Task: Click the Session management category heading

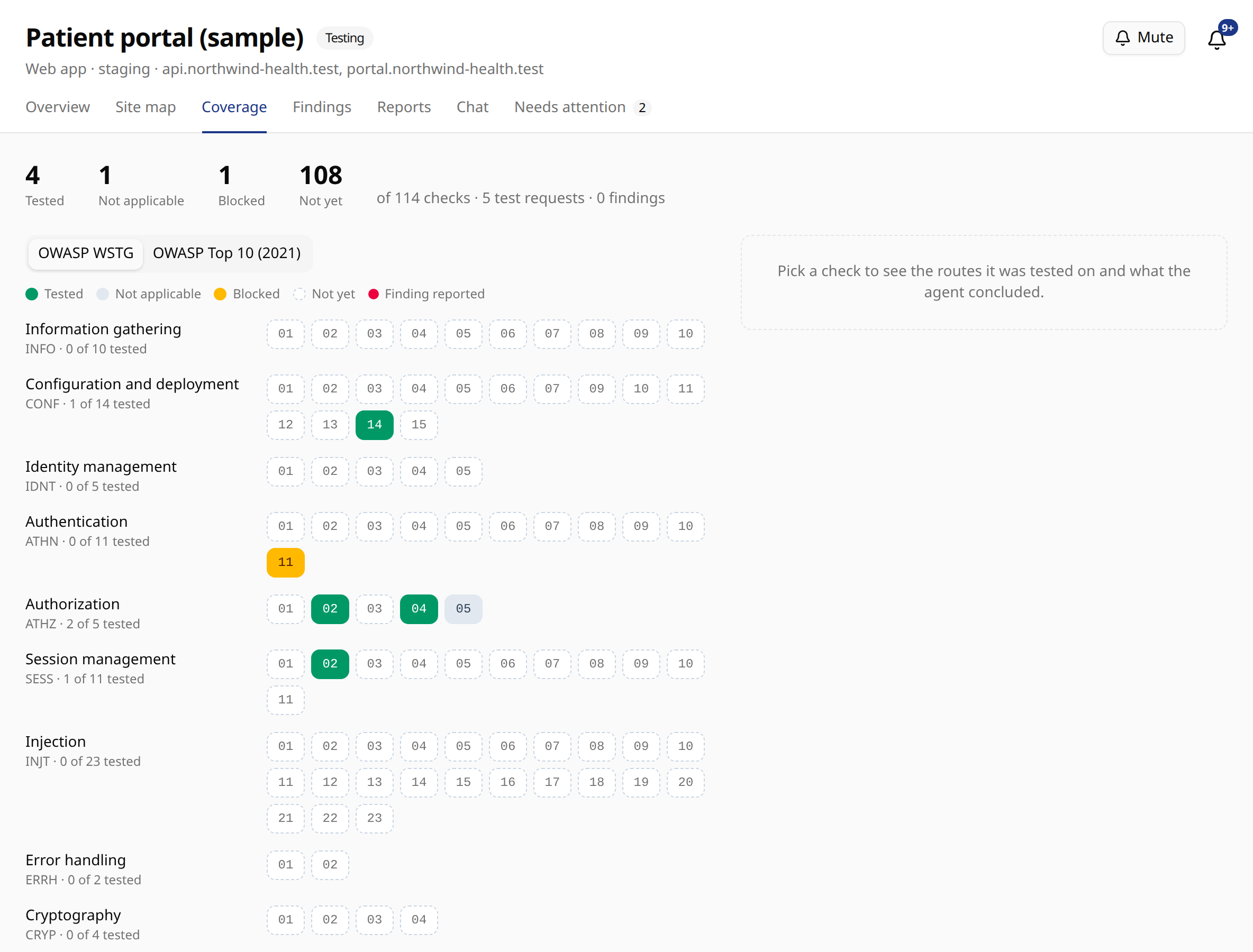Action: [101, 659]
